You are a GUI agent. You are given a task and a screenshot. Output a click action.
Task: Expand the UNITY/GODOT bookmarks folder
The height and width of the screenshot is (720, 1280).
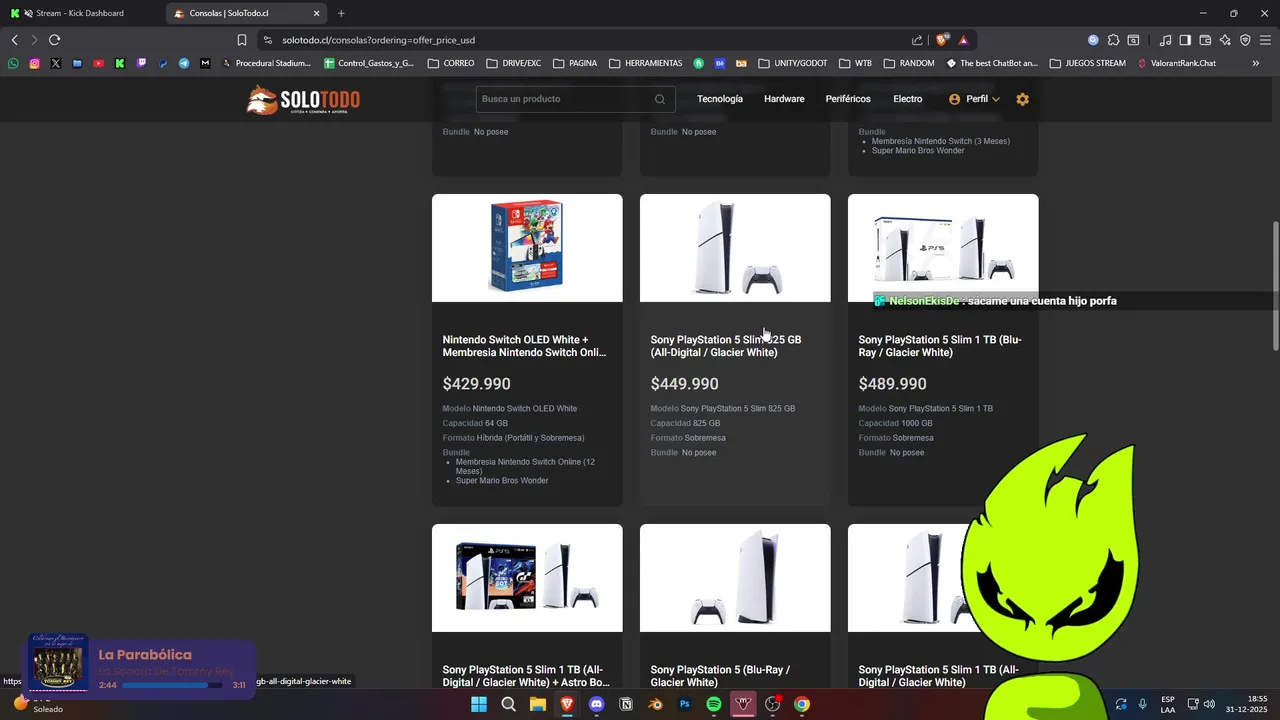click(793, 63)
